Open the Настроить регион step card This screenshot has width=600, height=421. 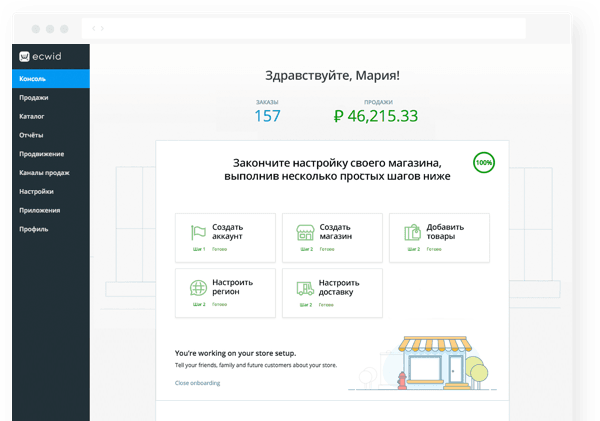(x=225, y=293)
